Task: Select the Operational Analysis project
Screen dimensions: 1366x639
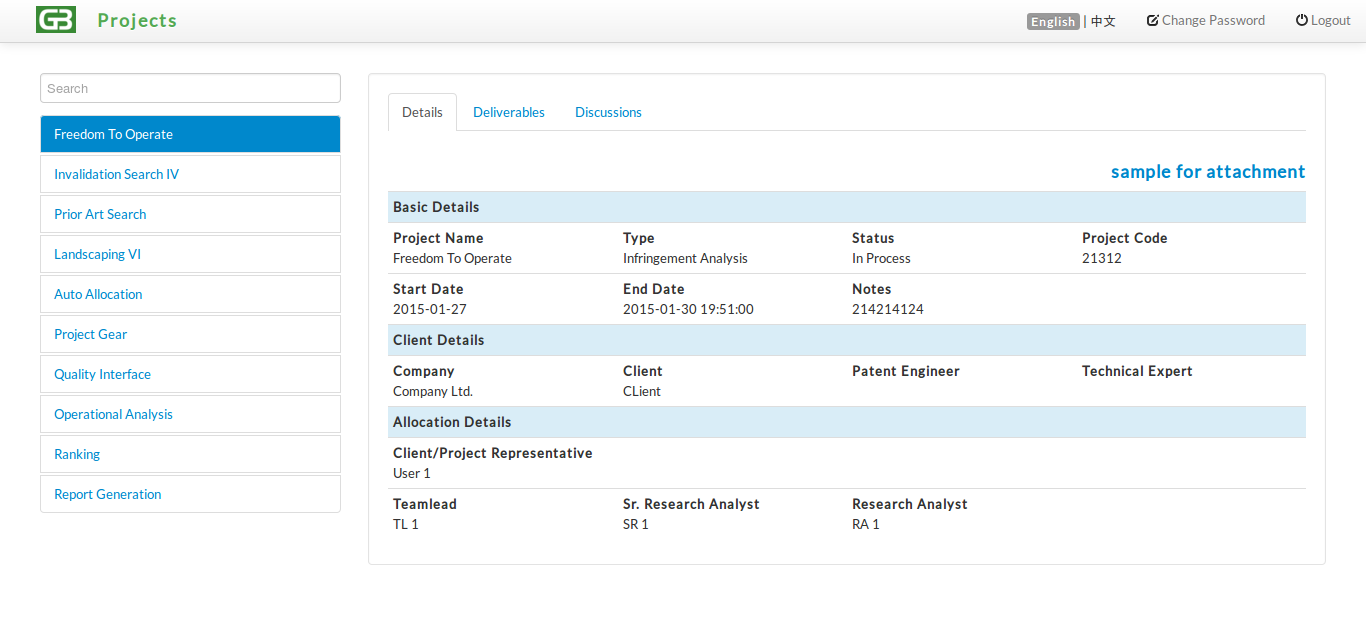Action: tap(190, 414)
